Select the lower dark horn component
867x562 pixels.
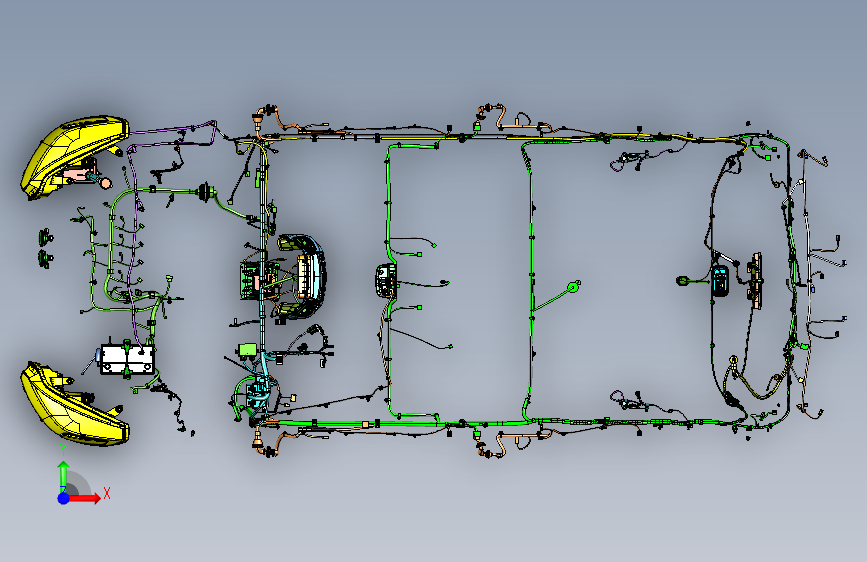[45, 258]
